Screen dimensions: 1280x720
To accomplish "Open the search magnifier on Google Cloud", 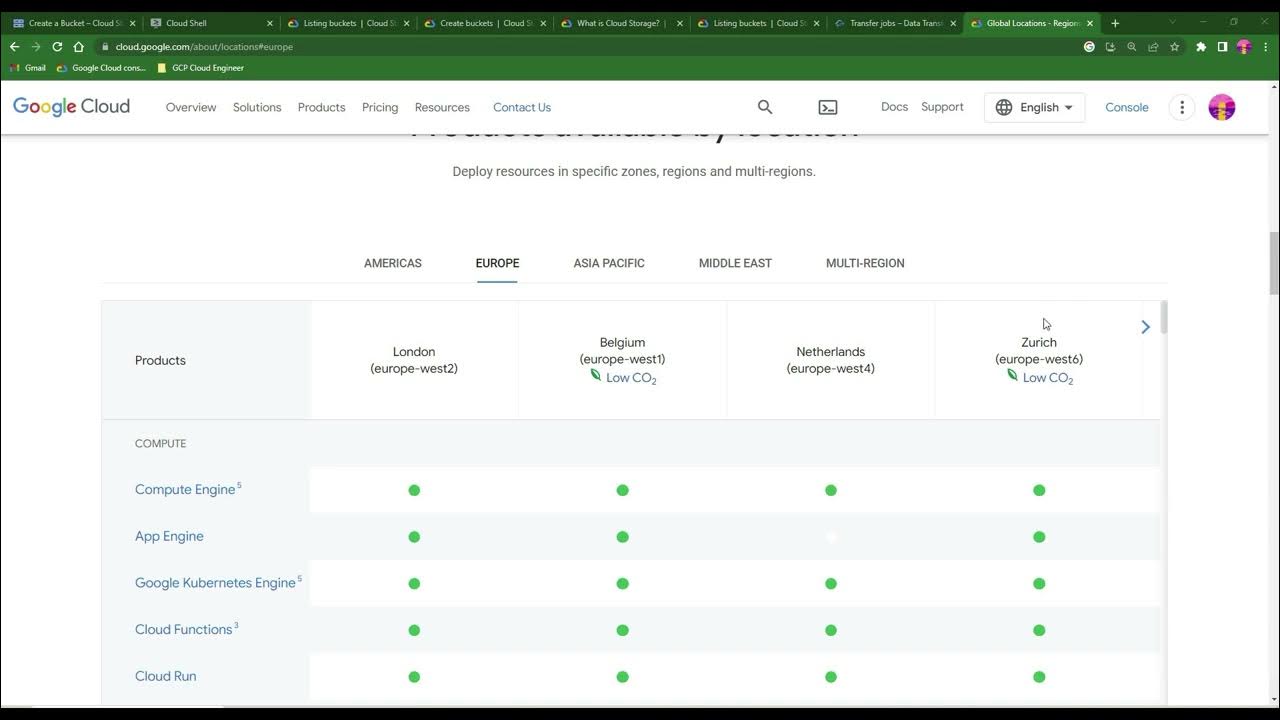I will [765, 107].
